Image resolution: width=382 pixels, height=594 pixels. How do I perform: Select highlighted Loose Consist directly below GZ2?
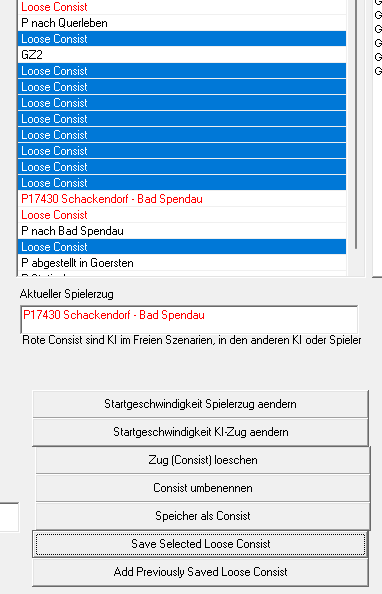coord(182,71)
